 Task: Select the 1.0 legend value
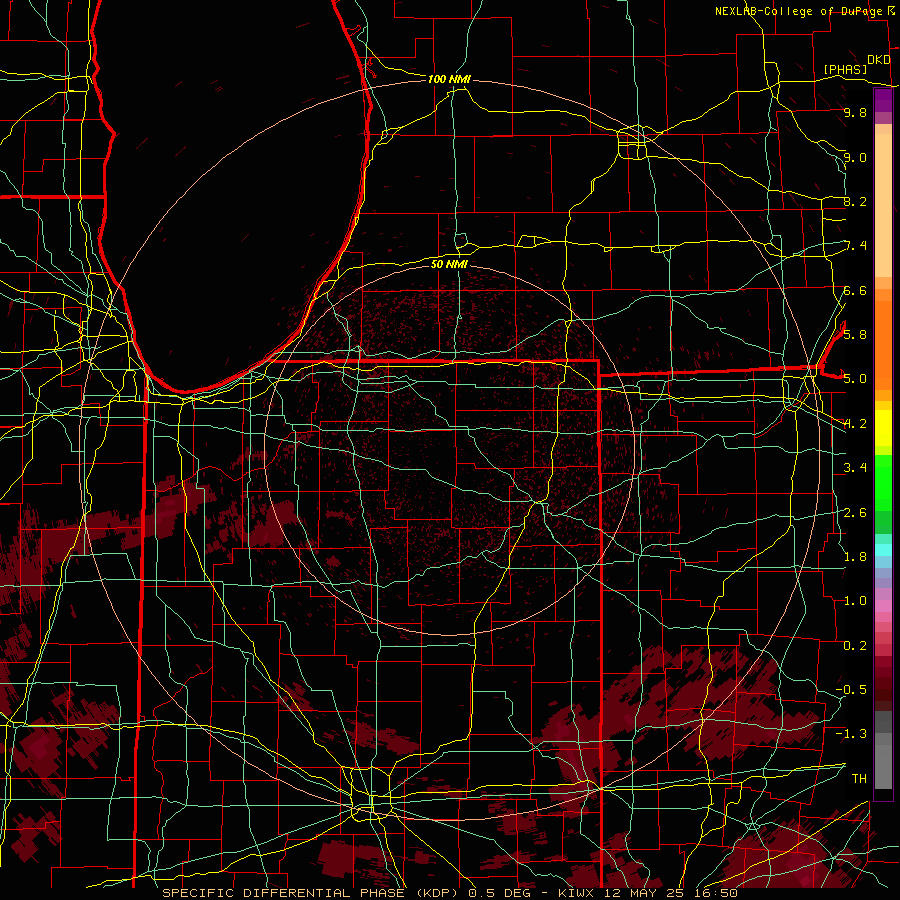pos(855,600)
